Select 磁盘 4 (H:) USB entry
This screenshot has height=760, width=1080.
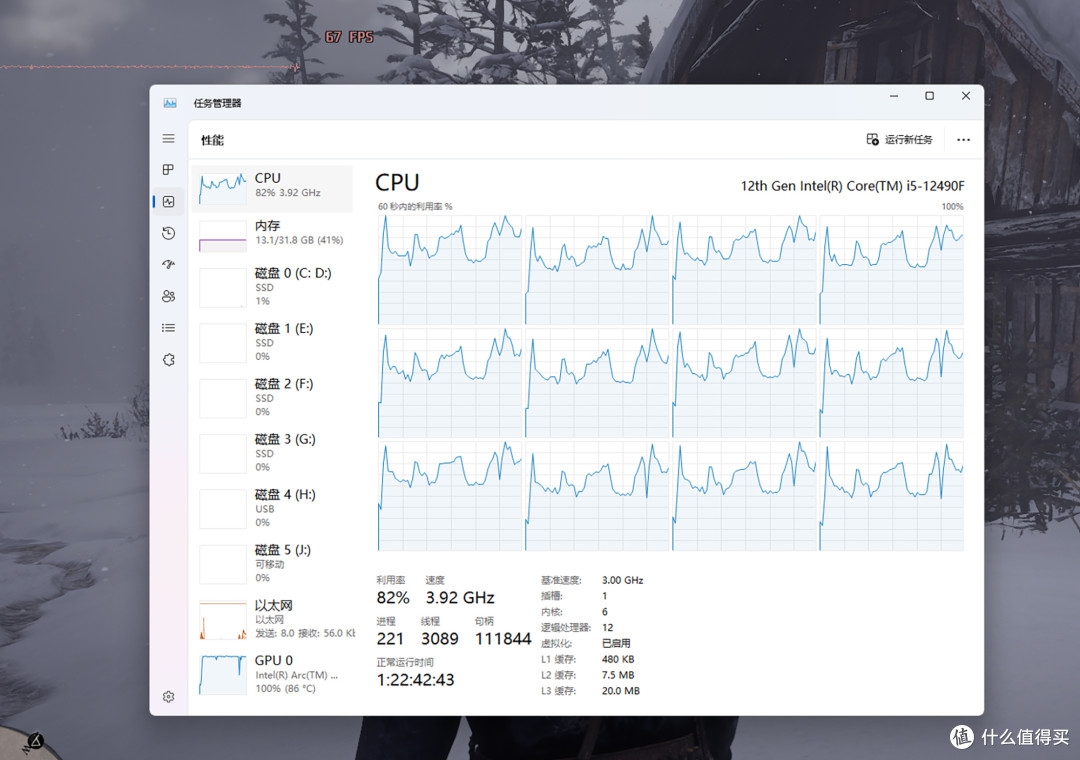[x=272, y=508]
